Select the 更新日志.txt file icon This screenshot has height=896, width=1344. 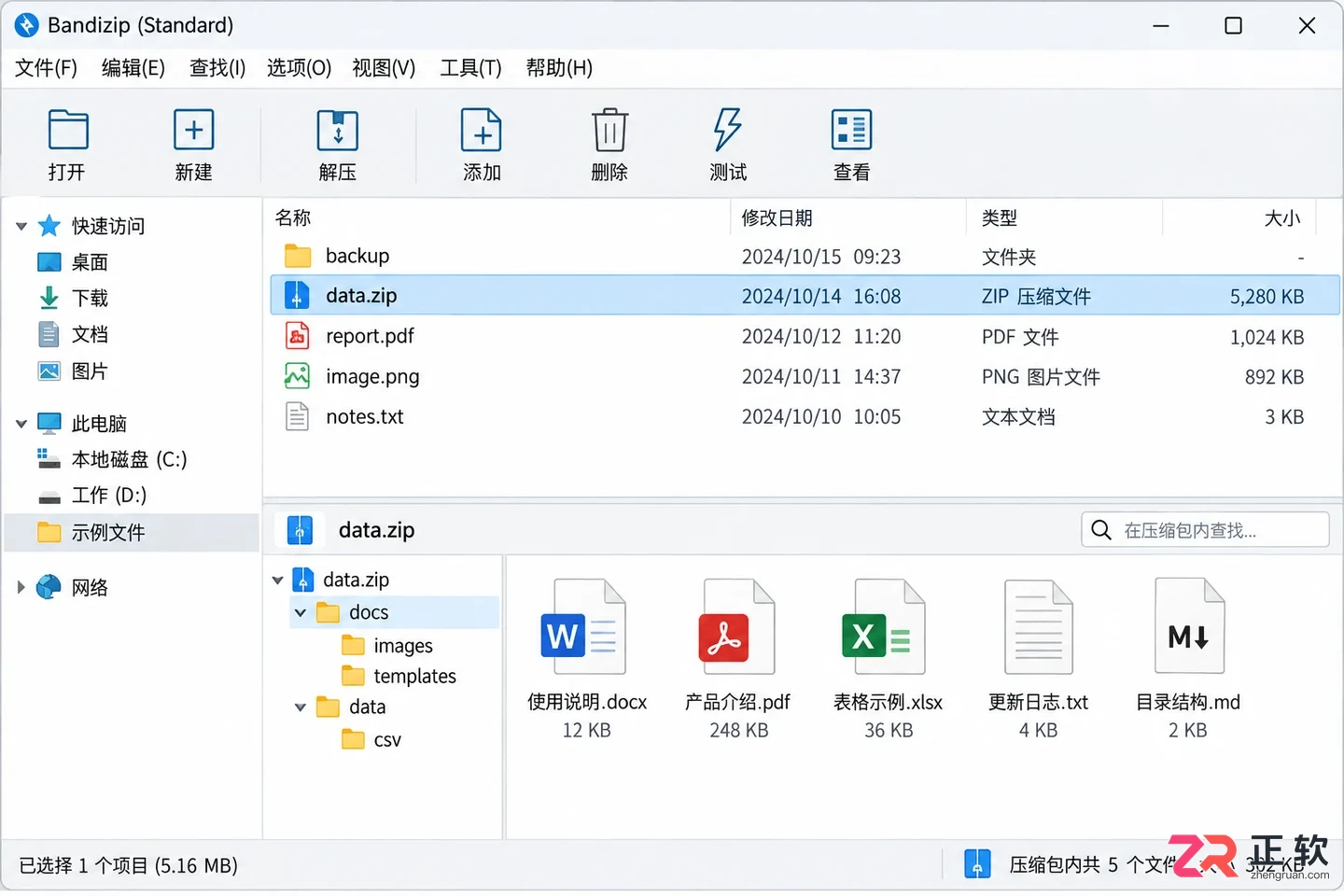coord(1038,626)
